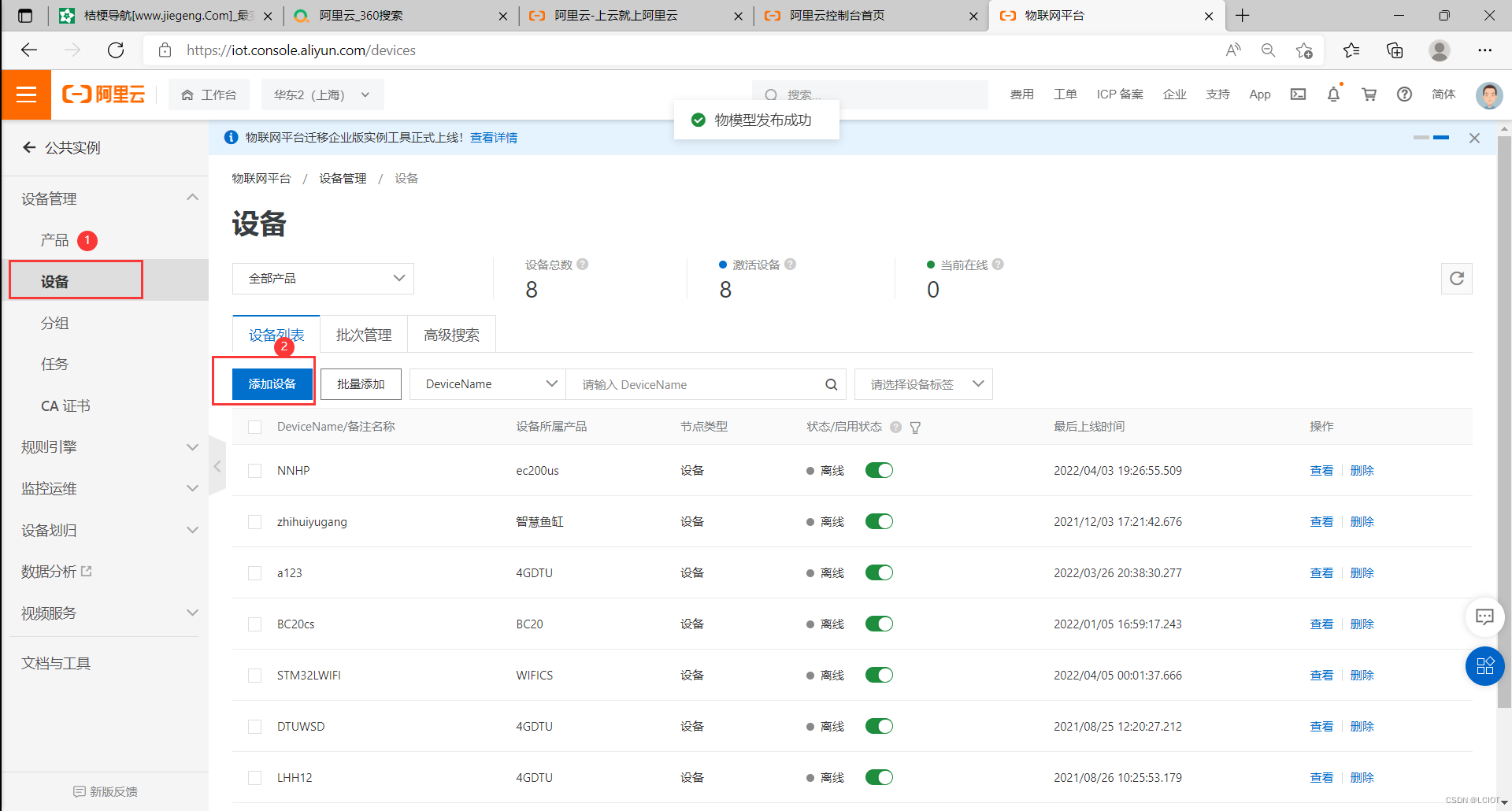
Task: Expand the 规则引擎 sidebar section
Action: [x=192, y=447]
